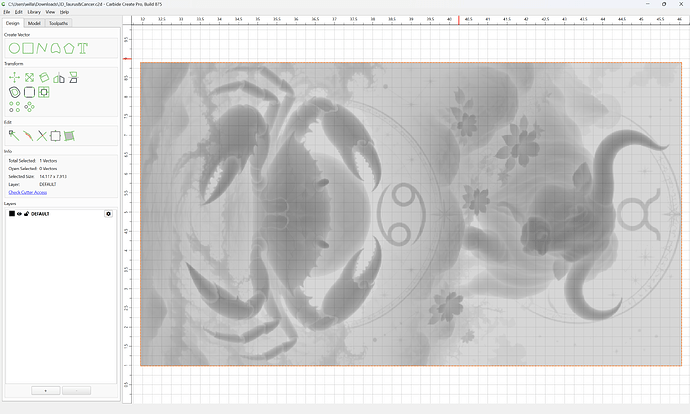This screenshot has width=690, height=414.
Task: Switch to the Design tab
Action: 12,23
